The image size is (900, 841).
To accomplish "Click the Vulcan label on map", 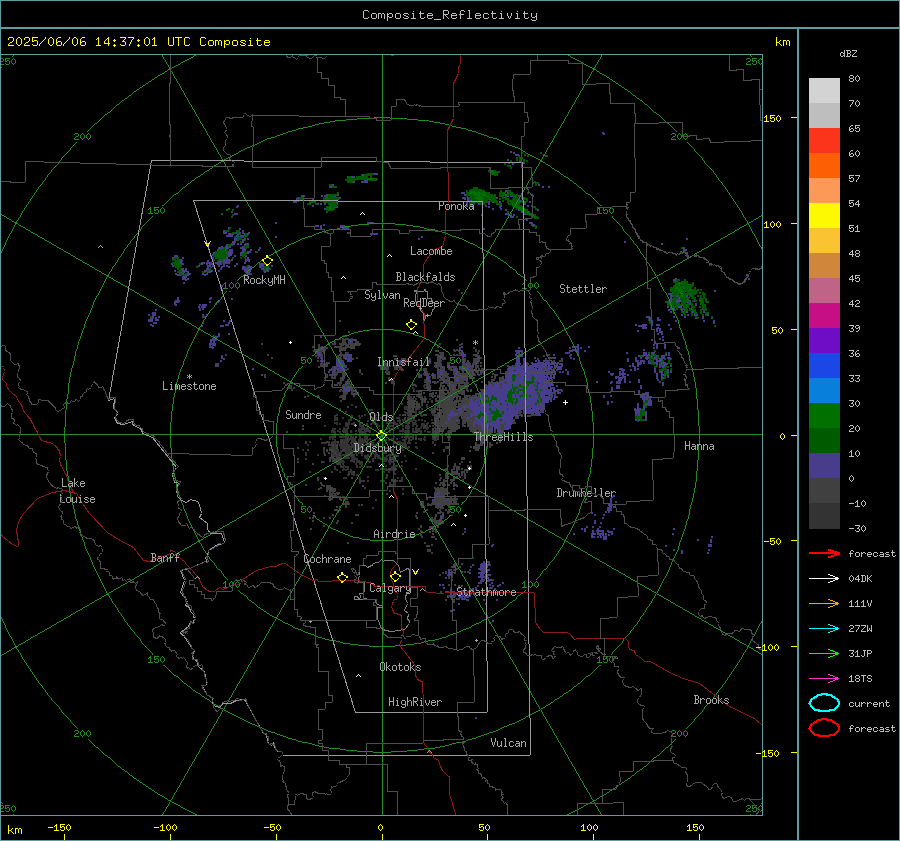I will click(x=509, y=743).
